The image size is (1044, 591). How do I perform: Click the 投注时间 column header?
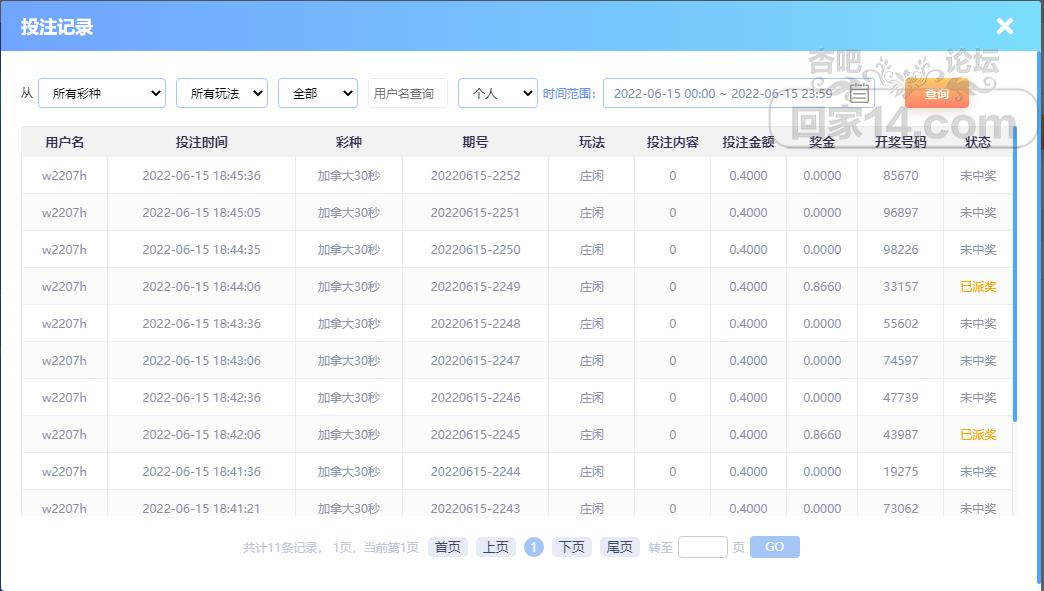coord(201,142)
